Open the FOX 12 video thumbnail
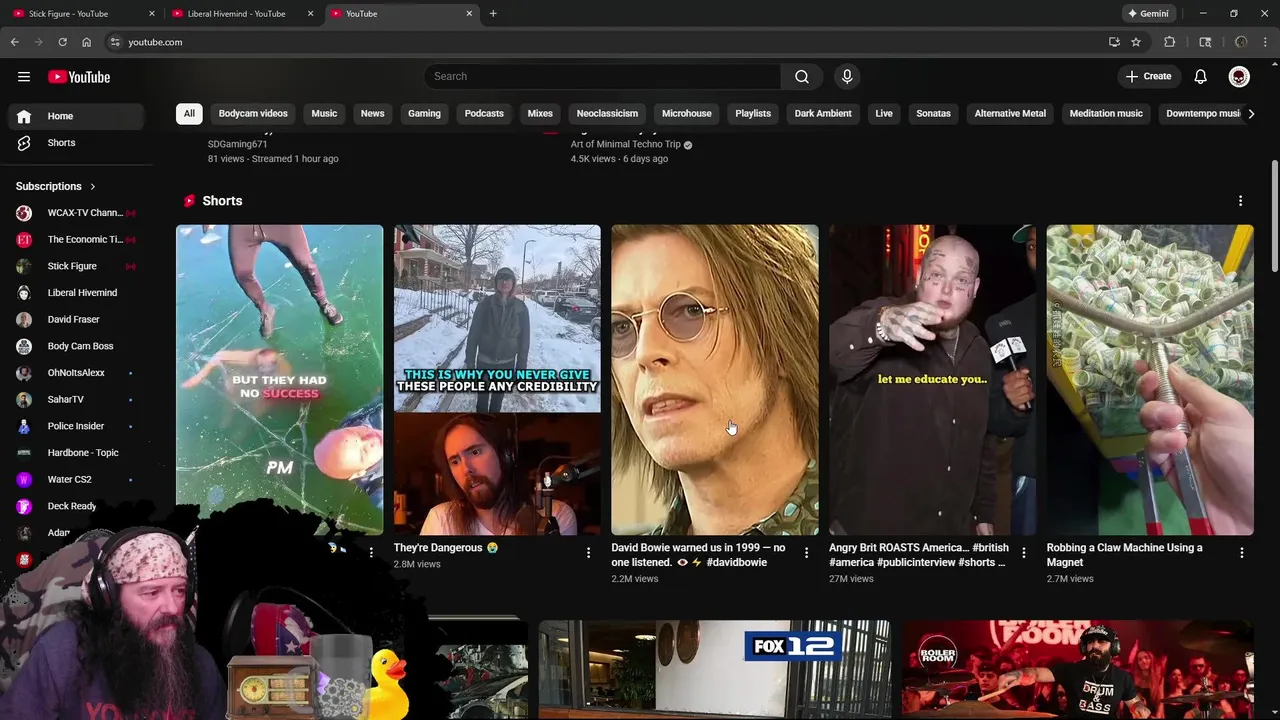This screenshot has width=1280, height=720. coord(714,669)
